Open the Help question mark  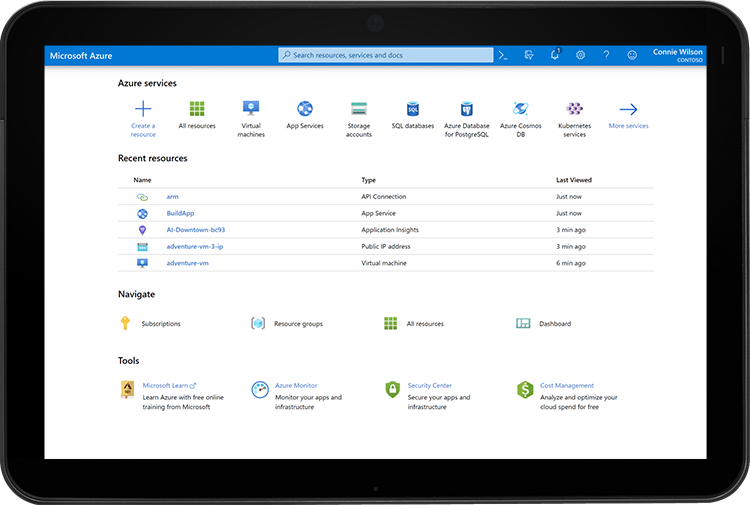coord(606,55)
